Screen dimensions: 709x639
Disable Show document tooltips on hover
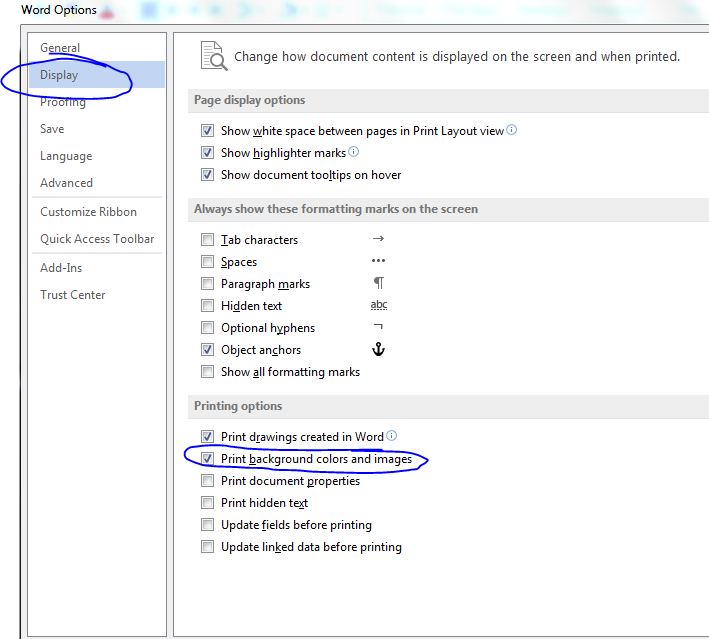(207, 175)
